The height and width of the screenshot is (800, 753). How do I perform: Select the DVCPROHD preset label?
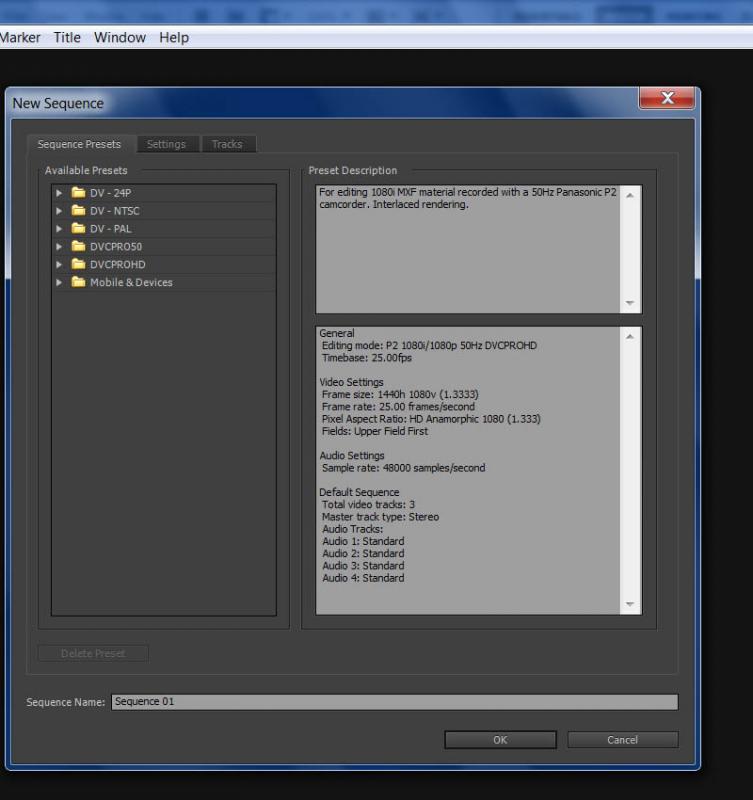118,265
